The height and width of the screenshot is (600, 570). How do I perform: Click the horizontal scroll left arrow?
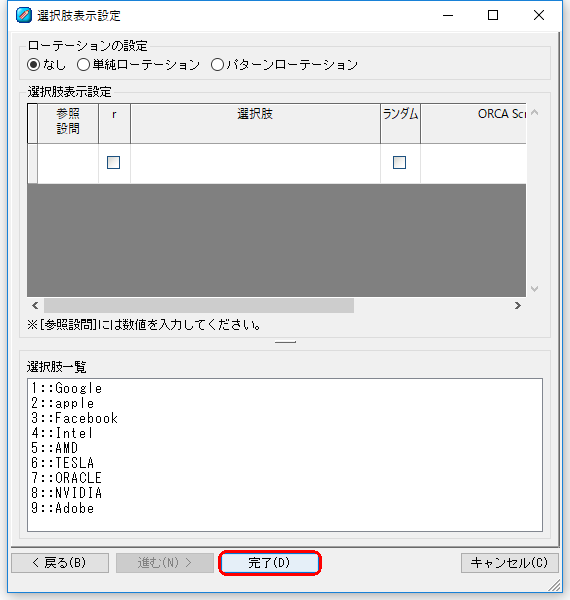tap(35, 305)
